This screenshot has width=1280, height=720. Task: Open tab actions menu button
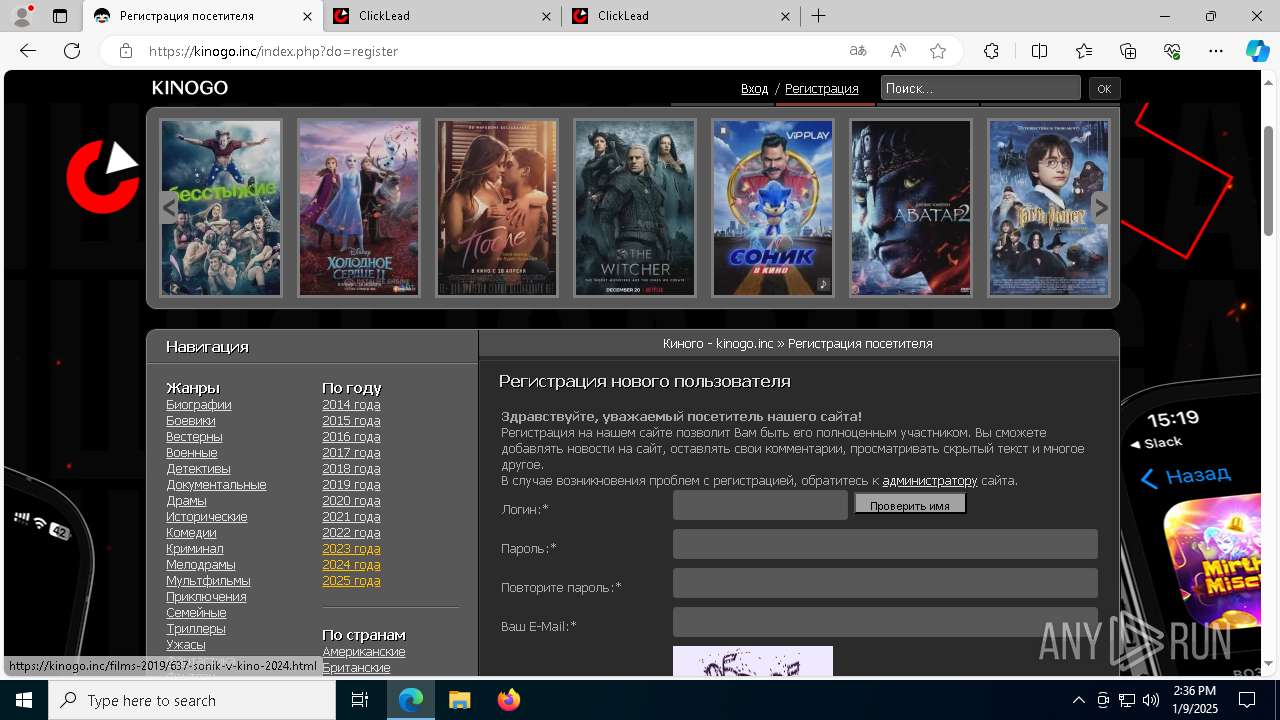click(x=60, y=16)
